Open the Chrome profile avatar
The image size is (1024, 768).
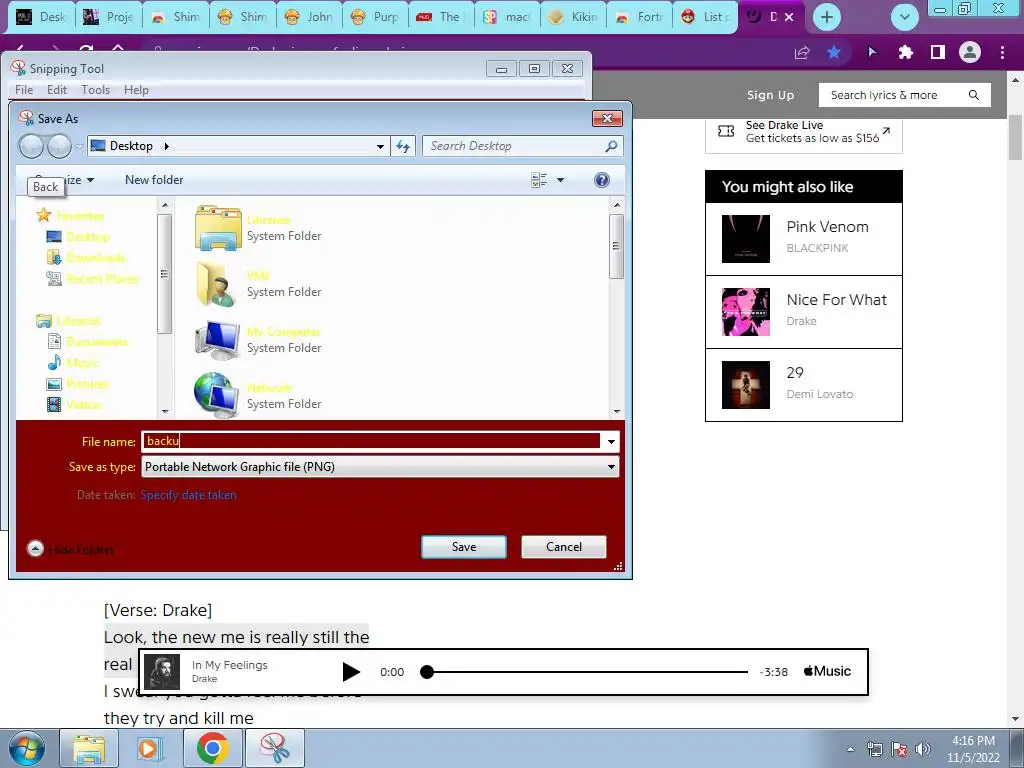[x=970, y=52]
